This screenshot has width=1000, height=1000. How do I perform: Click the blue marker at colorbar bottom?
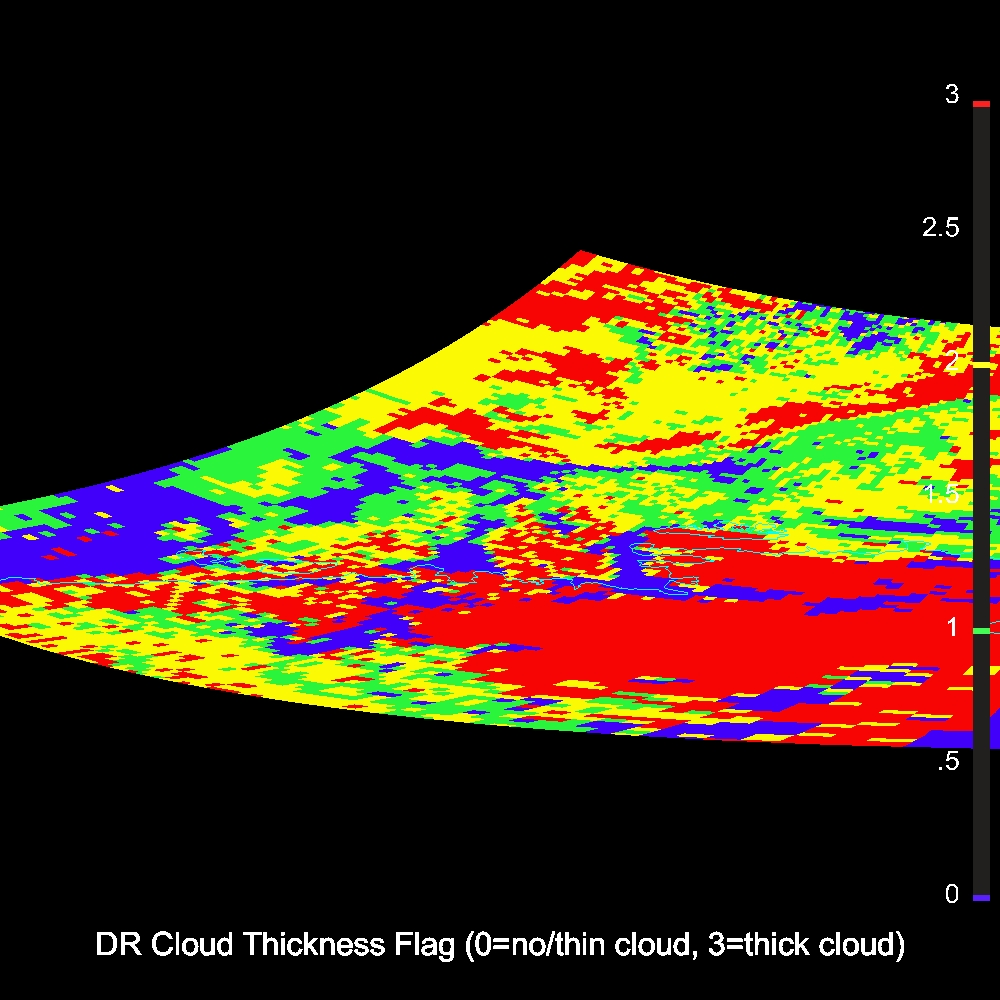(981, 897)
